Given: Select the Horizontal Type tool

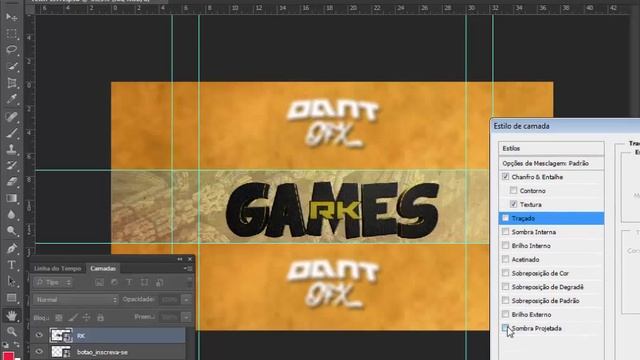Looking at the screenshot, I should [x=11, y=265].
